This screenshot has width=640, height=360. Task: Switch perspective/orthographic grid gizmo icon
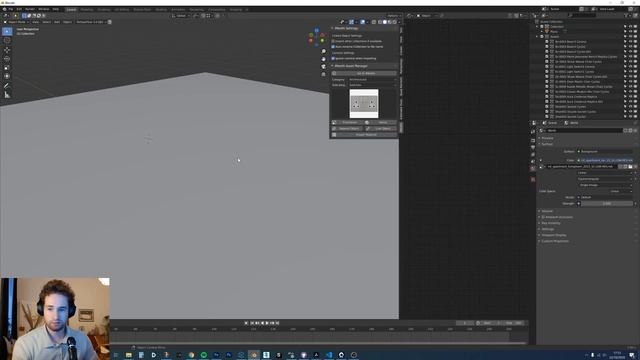pyautogui.click(x=324, y=74)
